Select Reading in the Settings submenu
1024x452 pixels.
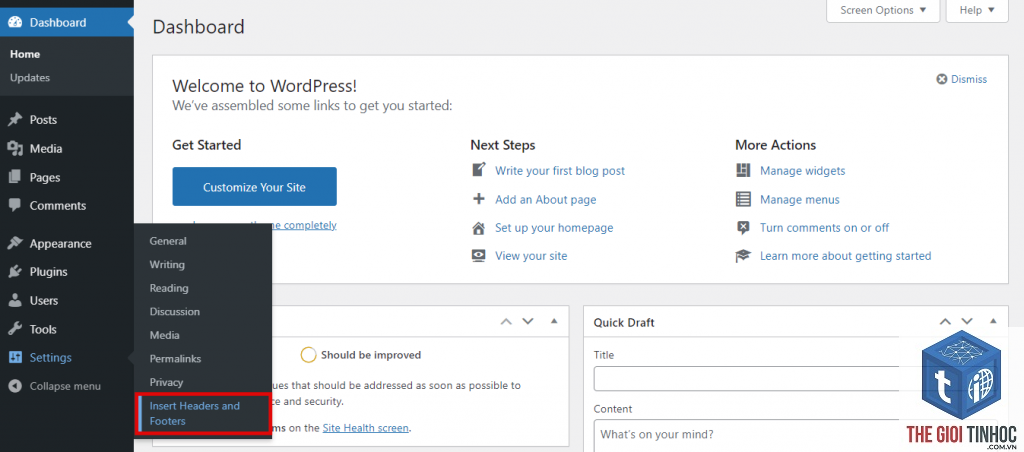[x=169, y=288]
